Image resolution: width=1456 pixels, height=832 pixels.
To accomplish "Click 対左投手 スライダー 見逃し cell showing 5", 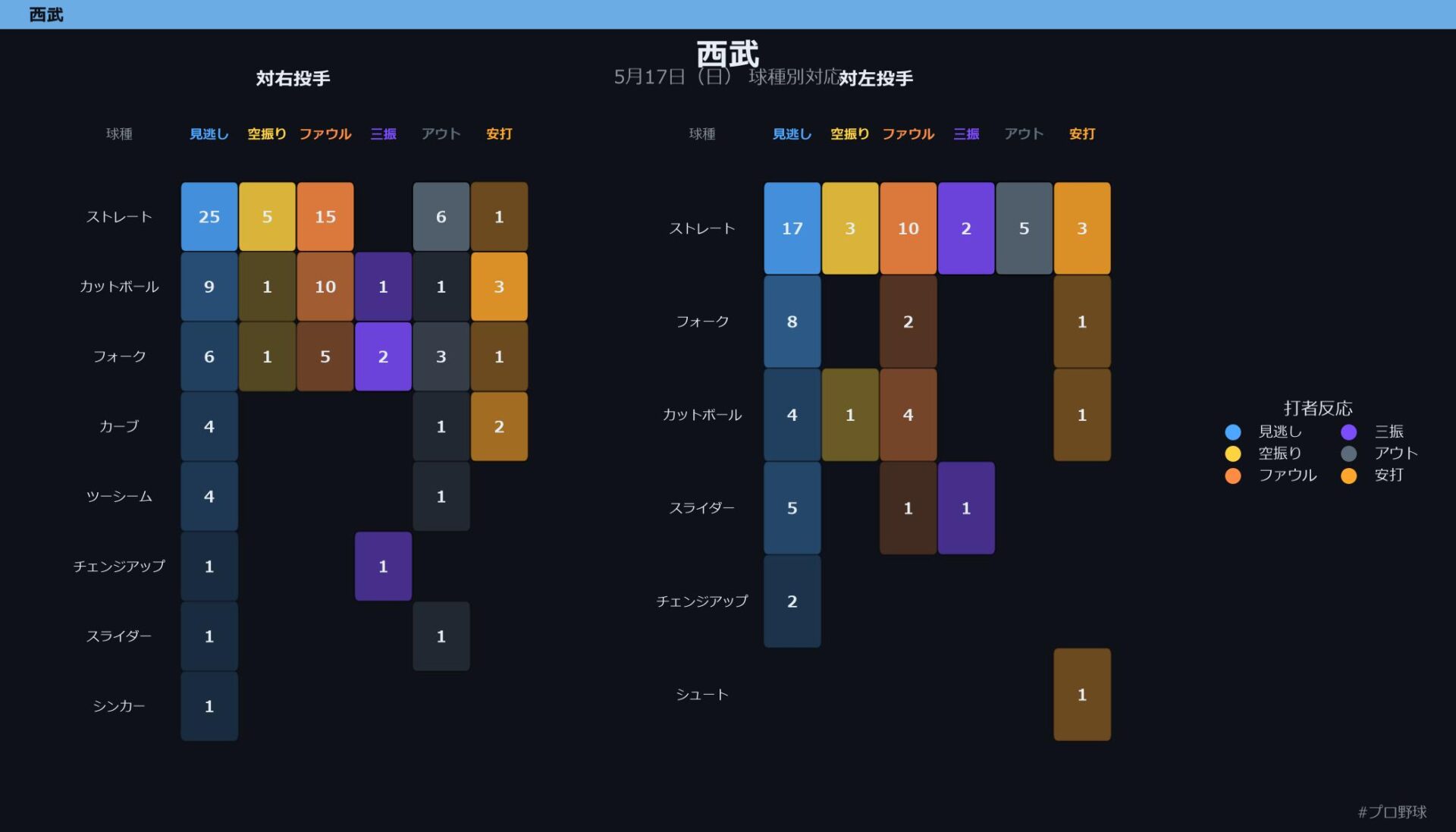I will [x=792, y=508].
